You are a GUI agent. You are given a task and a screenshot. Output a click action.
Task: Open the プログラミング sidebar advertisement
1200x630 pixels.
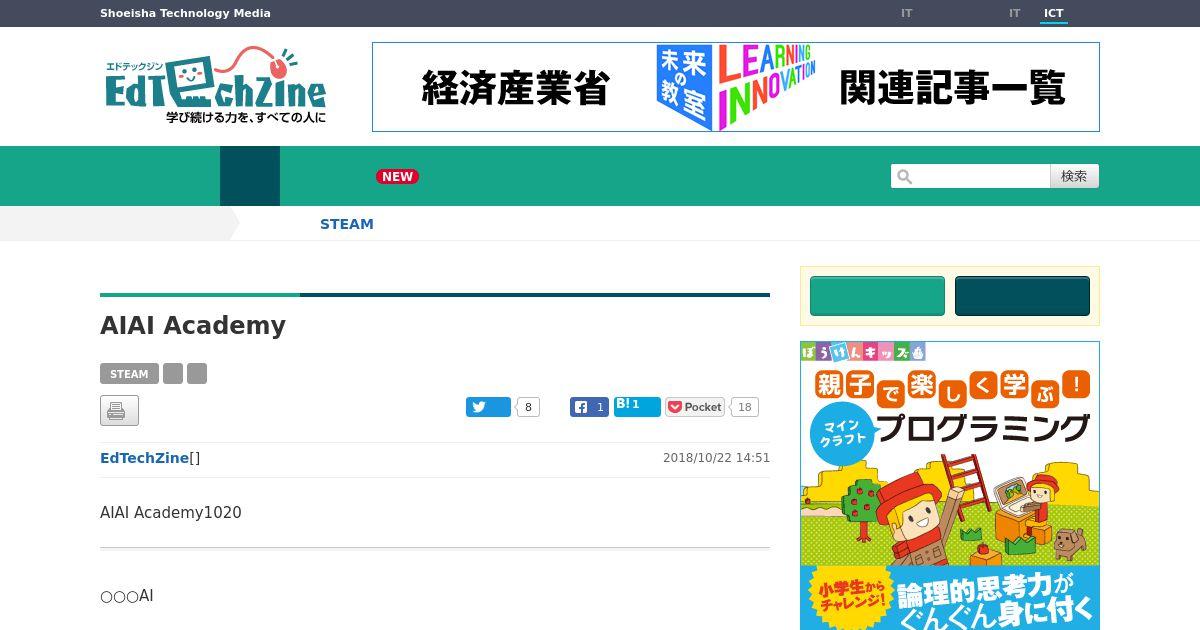950,486
